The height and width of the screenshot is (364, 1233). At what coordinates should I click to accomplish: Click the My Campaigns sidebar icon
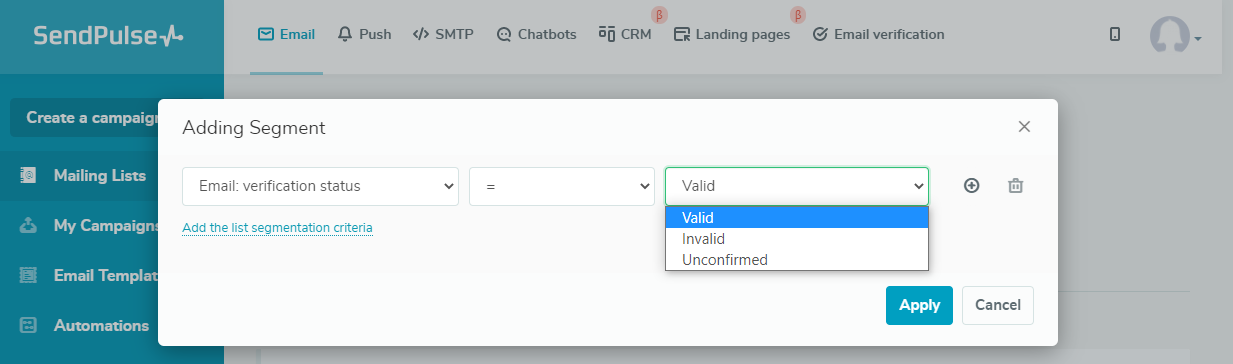(x=29, y=226)
